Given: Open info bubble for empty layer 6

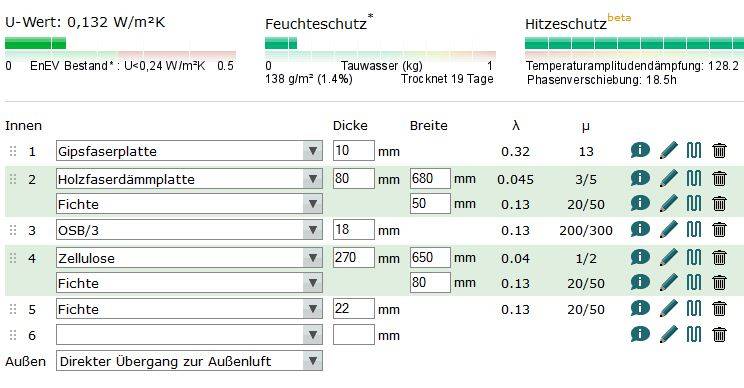Looking at the screenshot, I should tap(640, 334).
